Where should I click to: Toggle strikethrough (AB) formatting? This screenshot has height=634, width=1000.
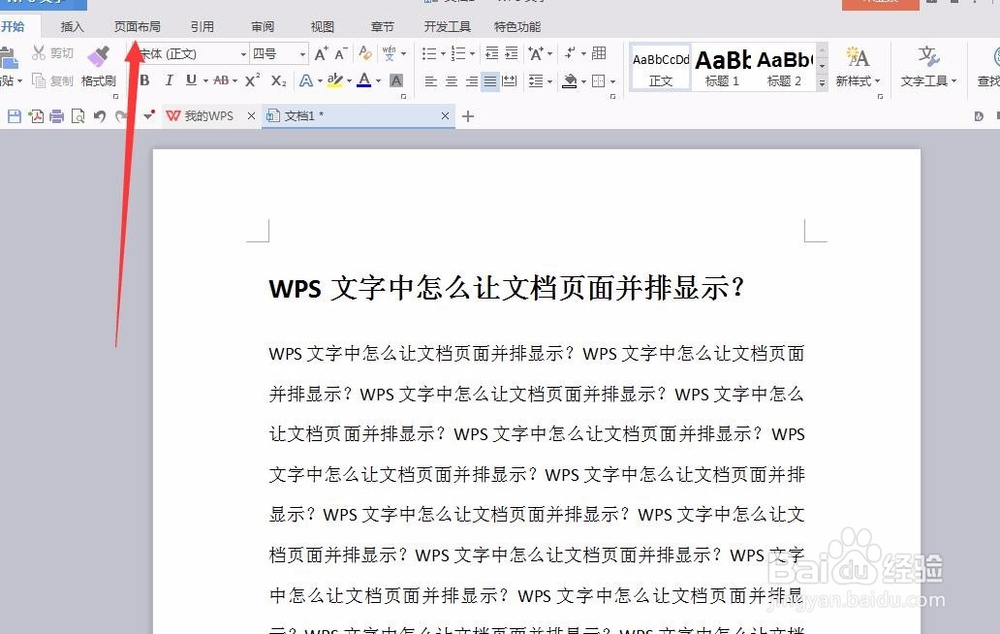[221, 80]
